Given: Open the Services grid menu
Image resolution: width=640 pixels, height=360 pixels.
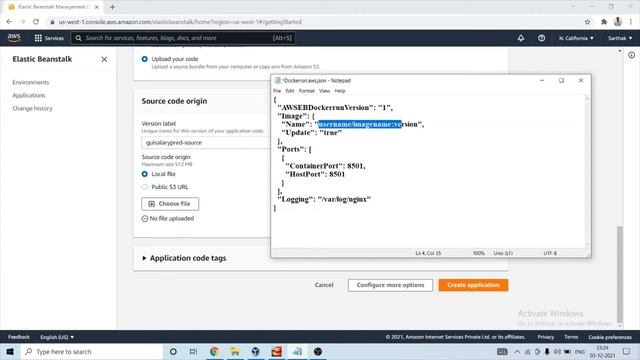Looking at the screenshot, I should (49, 38).
